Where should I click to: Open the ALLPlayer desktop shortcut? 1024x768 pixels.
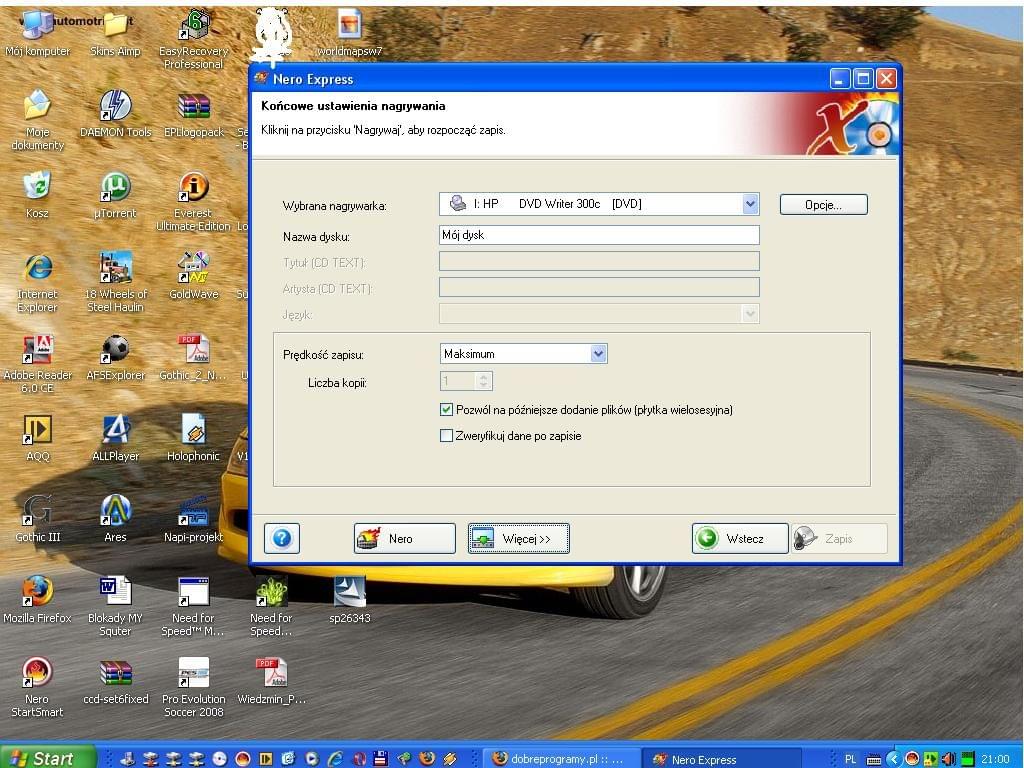(115, 430)
